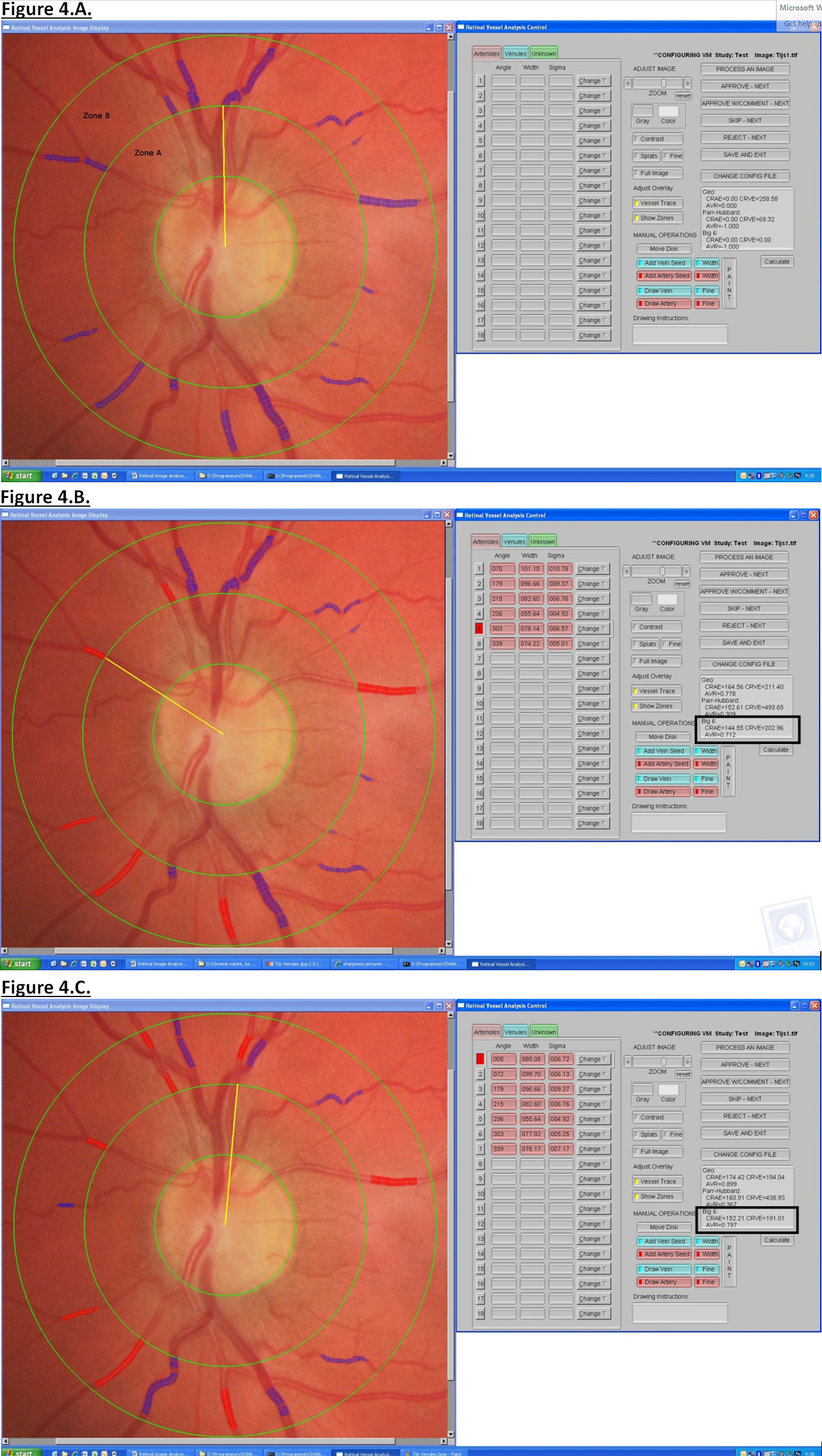Open Change dropdown for row 9, Figure 4.A

(x=593, y=200)
